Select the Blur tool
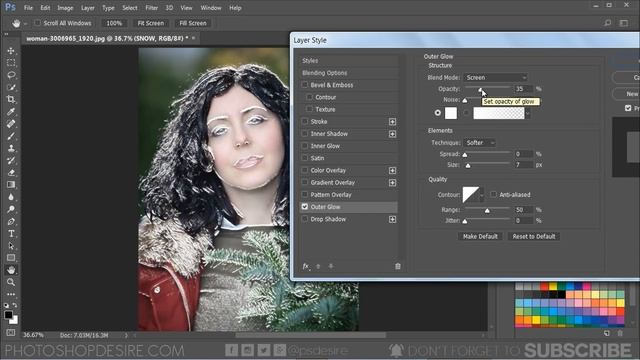 click(11, 197)
